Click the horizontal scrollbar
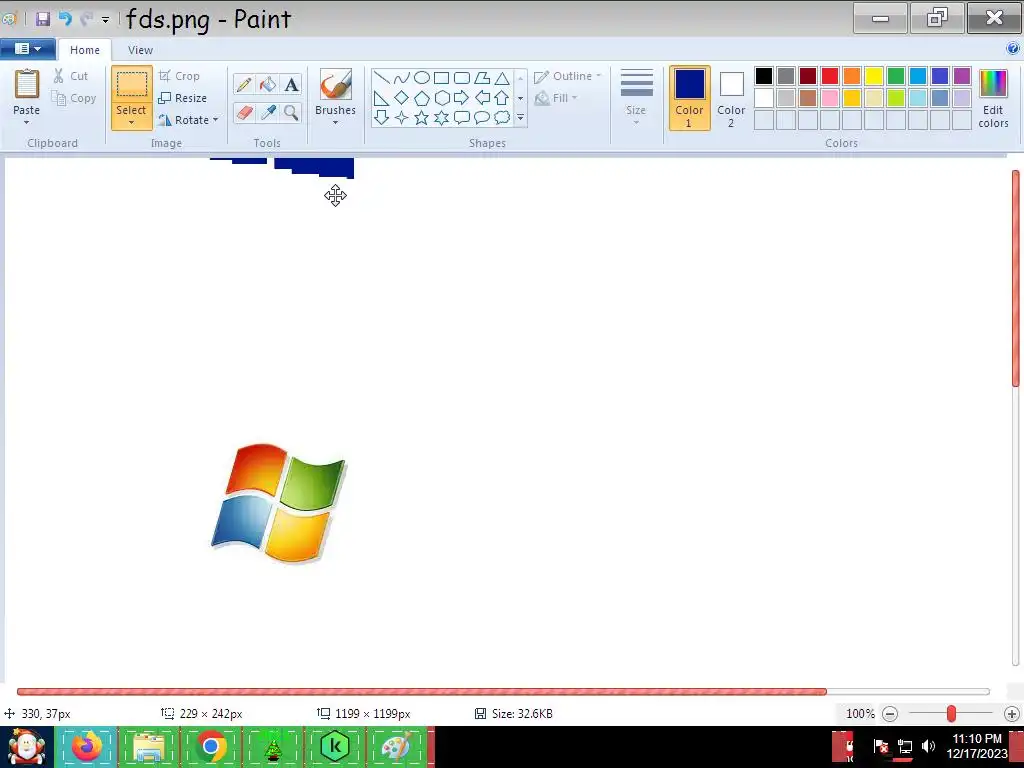 click(422, 692)
